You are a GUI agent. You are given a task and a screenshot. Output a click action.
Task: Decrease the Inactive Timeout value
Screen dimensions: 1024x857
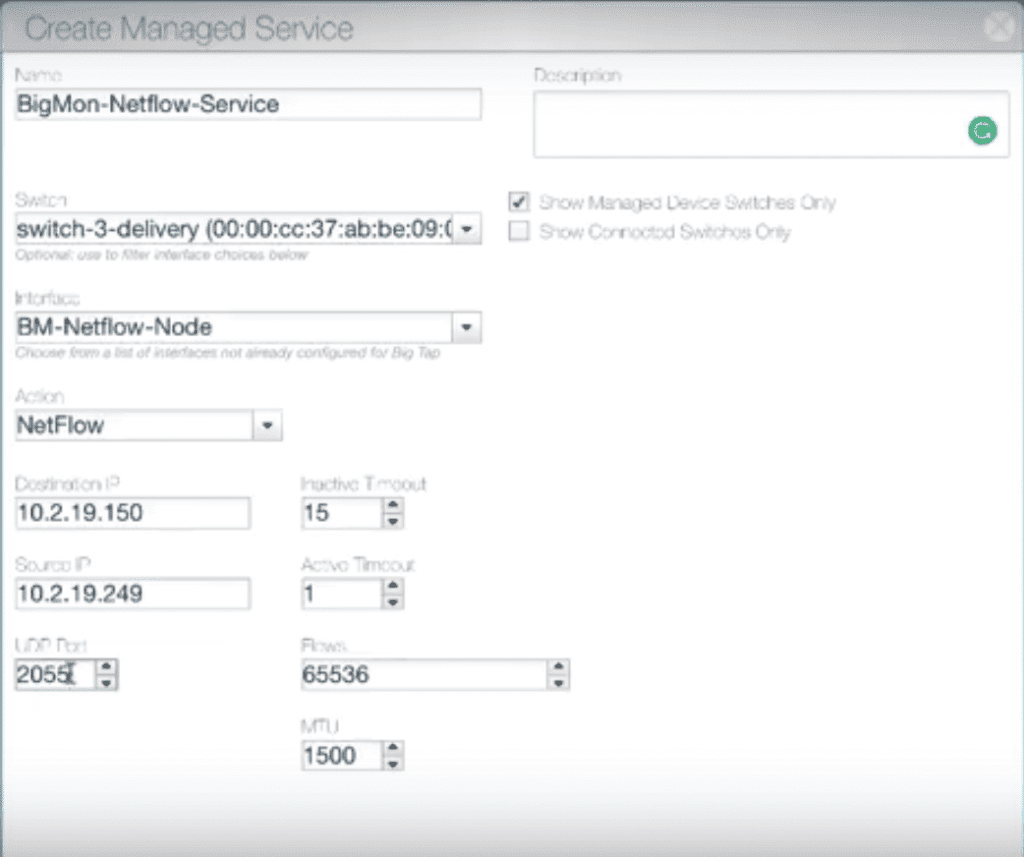pyautogui.click(x=392, y=521)
